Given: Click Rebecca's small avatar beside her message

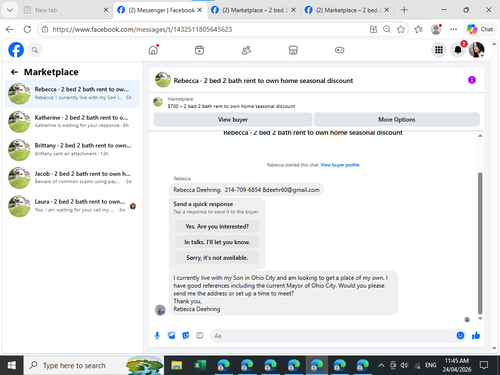Looking at the screenshot, I should pos(160,310).
